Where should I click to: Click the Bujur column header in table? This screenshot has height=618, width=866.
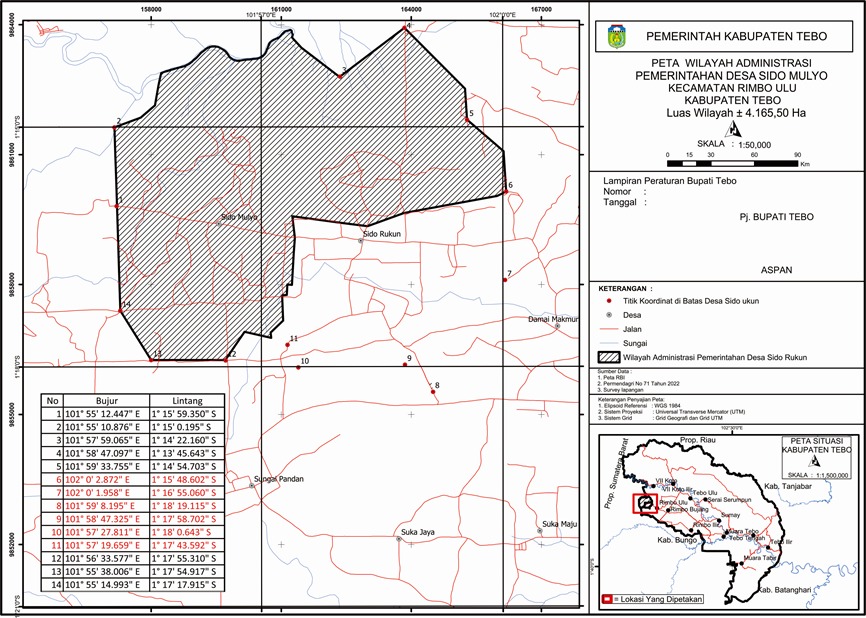(x=106, y=400)
